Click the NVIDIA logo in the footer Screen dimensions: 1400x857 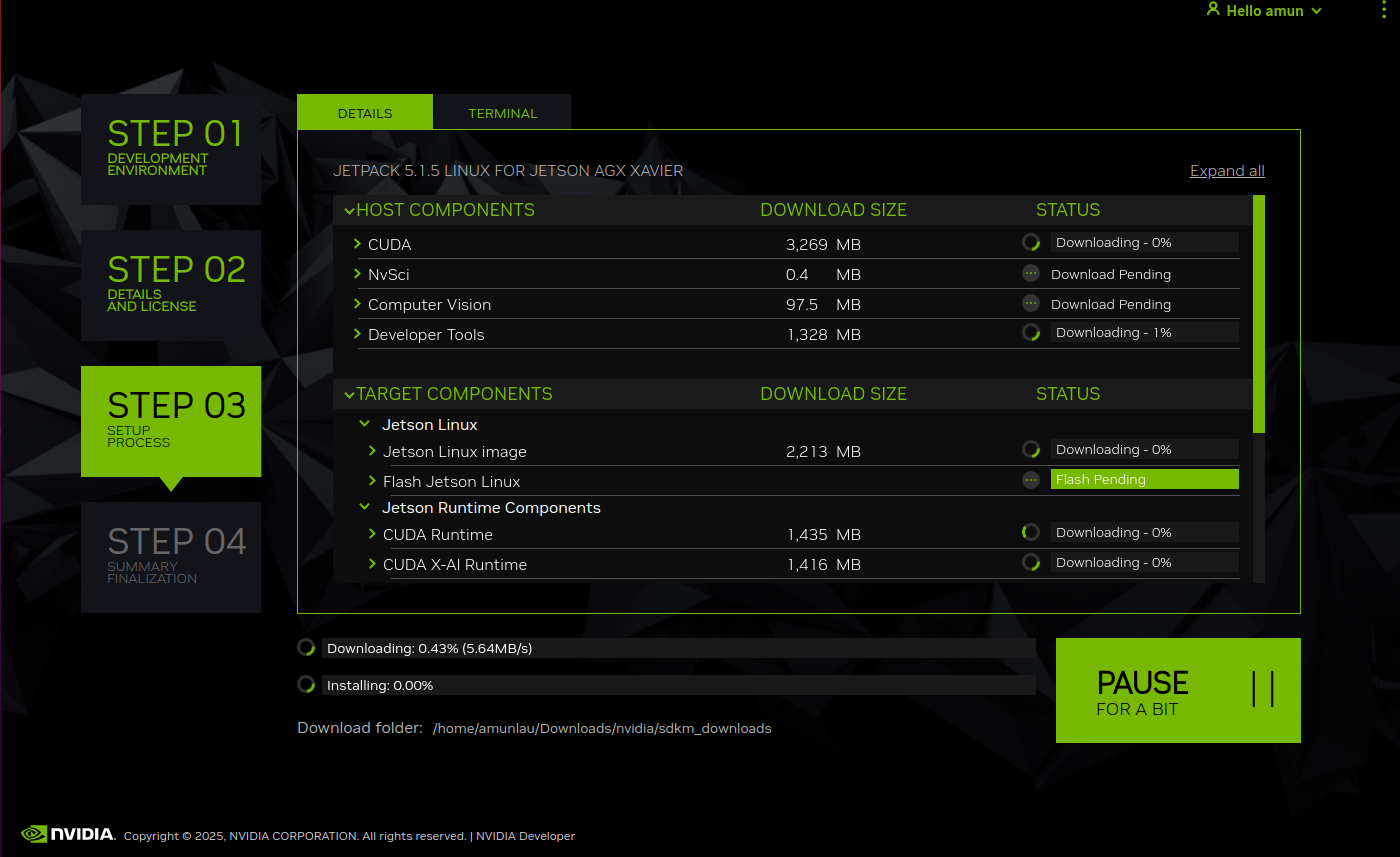coord(68,834)
